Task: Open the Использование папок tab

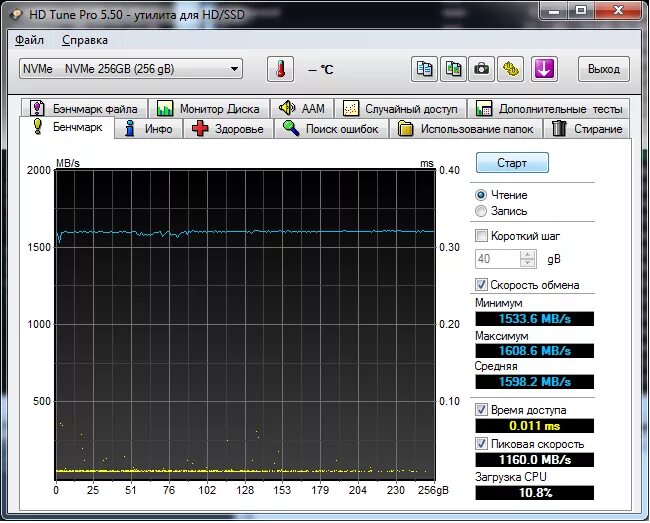Action: pos(466,129)
